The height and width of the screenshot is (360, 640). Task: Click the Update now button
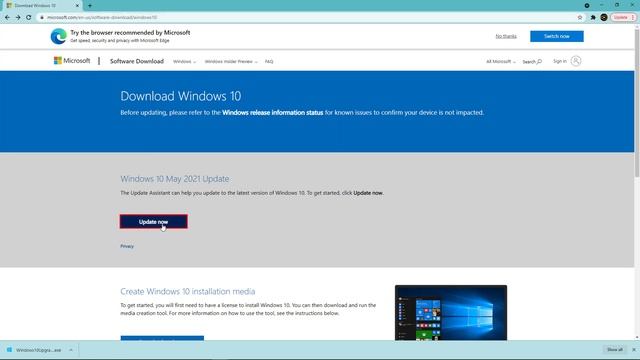(x=154, y=222)
